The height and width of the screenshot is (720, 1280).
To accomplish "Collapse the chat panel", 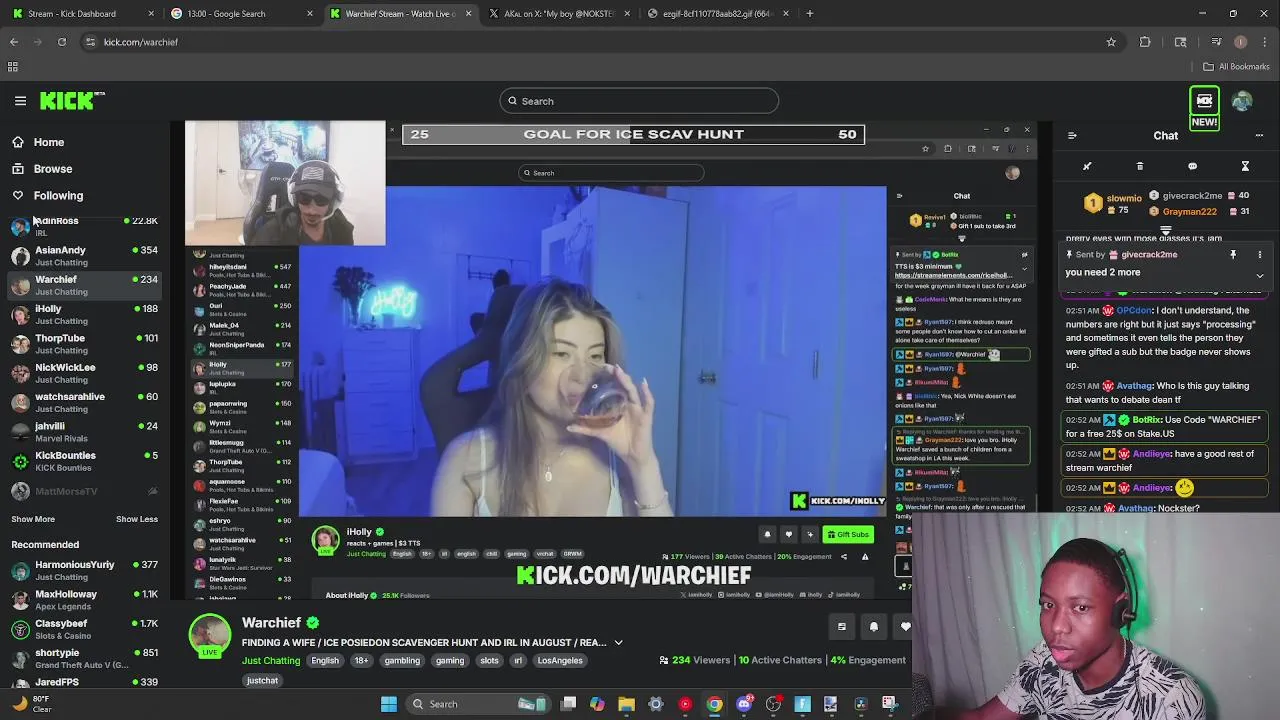I will point(1072,136).
